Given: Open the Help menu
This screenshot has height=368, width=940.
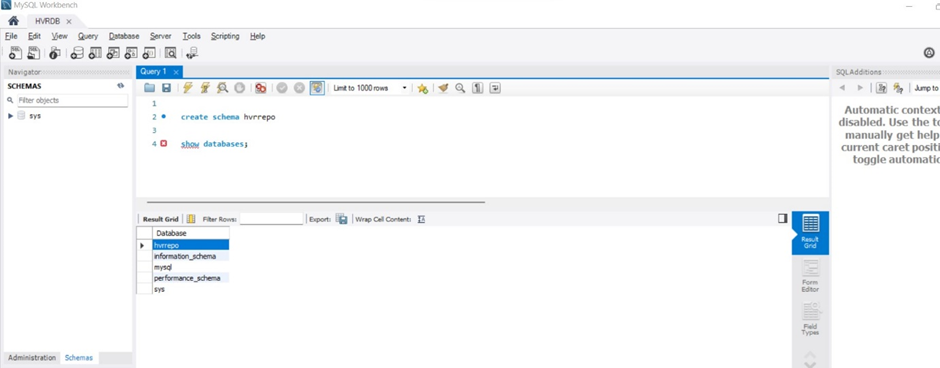Looking at the screenshot, I should [x=257, y=36].
